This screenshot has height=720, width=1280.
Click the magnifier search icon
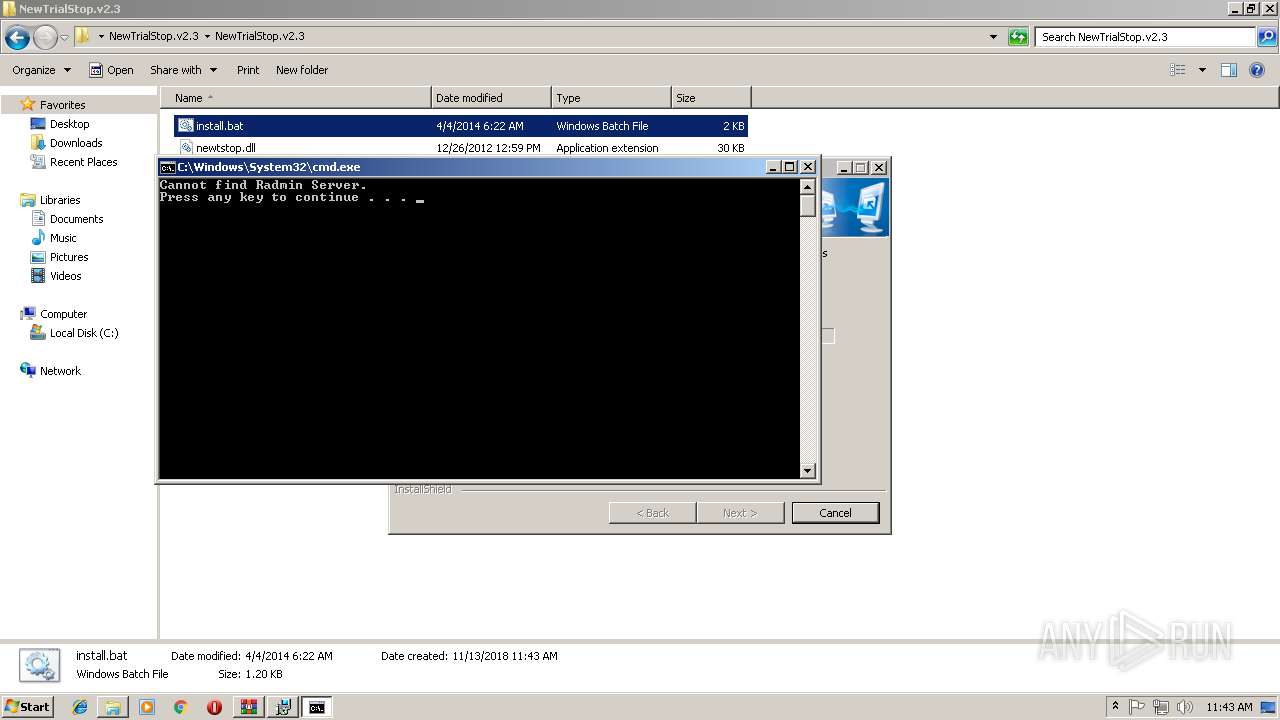(1267, 37)
